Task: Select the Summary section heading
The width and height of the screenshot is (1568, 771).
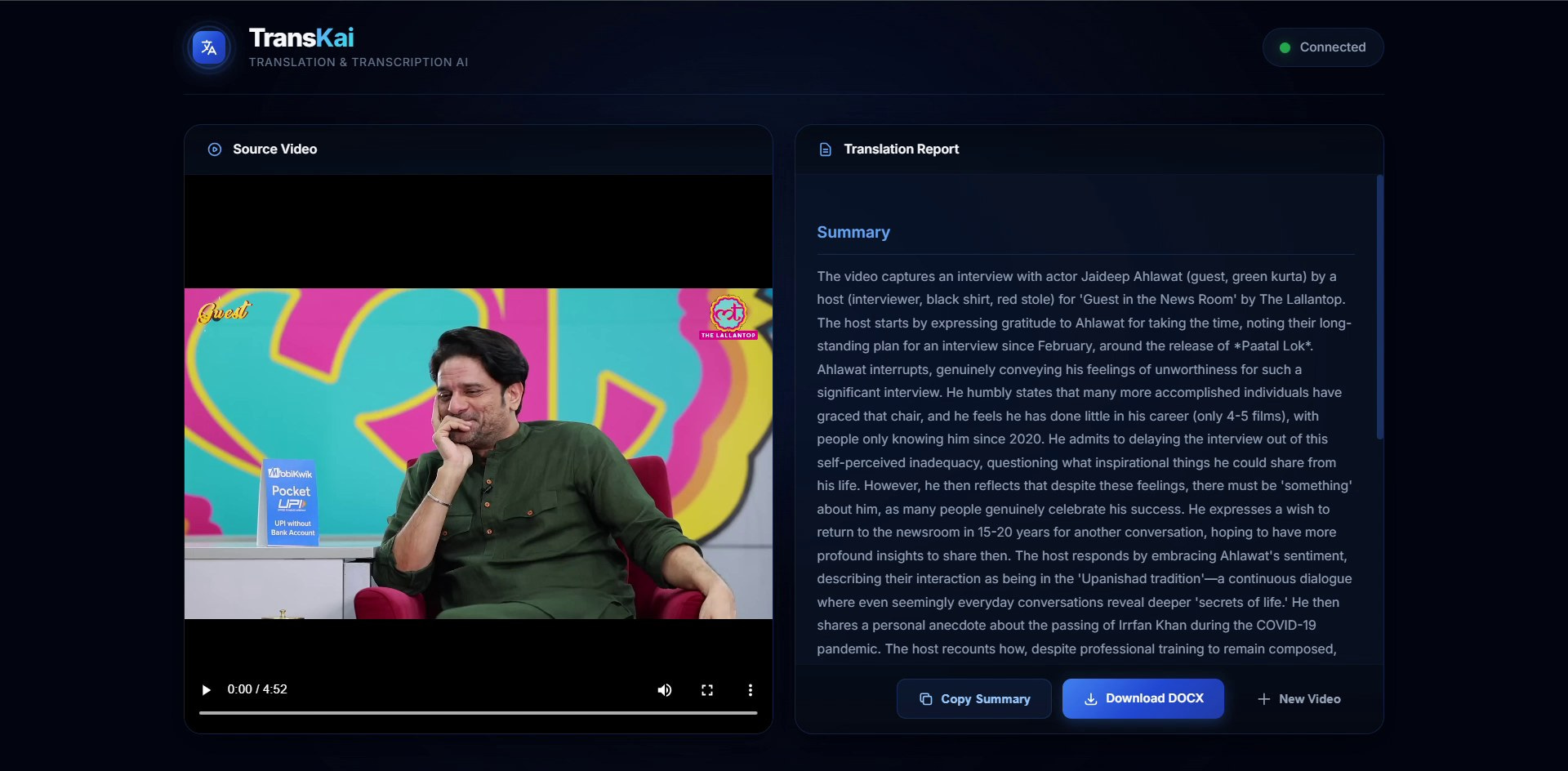Action: point(853,233)
